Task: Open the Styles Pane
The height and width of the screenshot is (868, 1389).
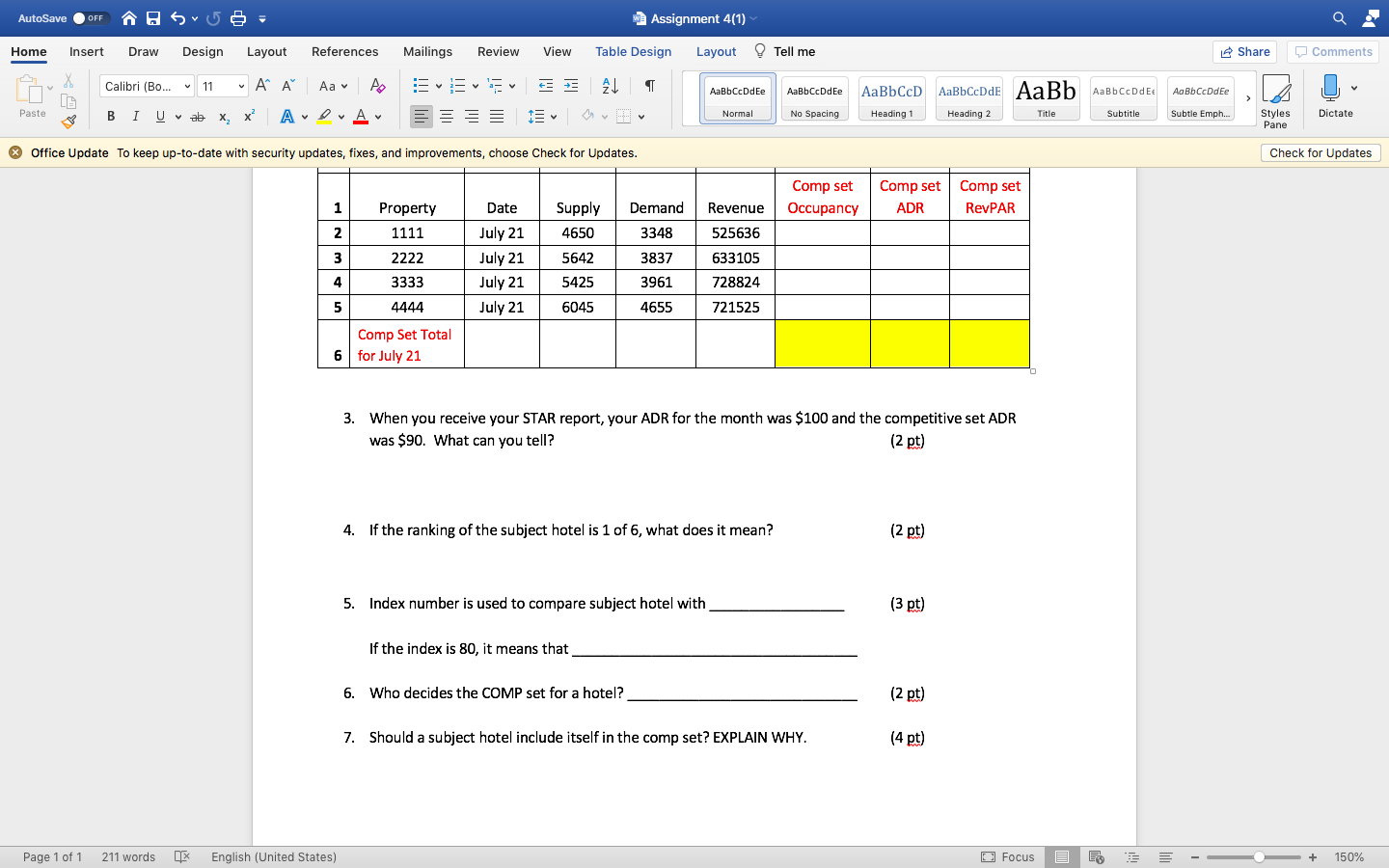Action: [1276, 97]
